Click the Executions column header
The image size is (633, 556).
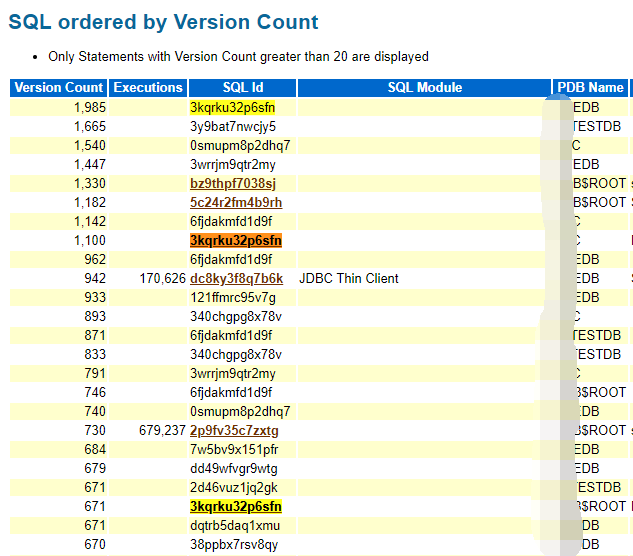148,88
